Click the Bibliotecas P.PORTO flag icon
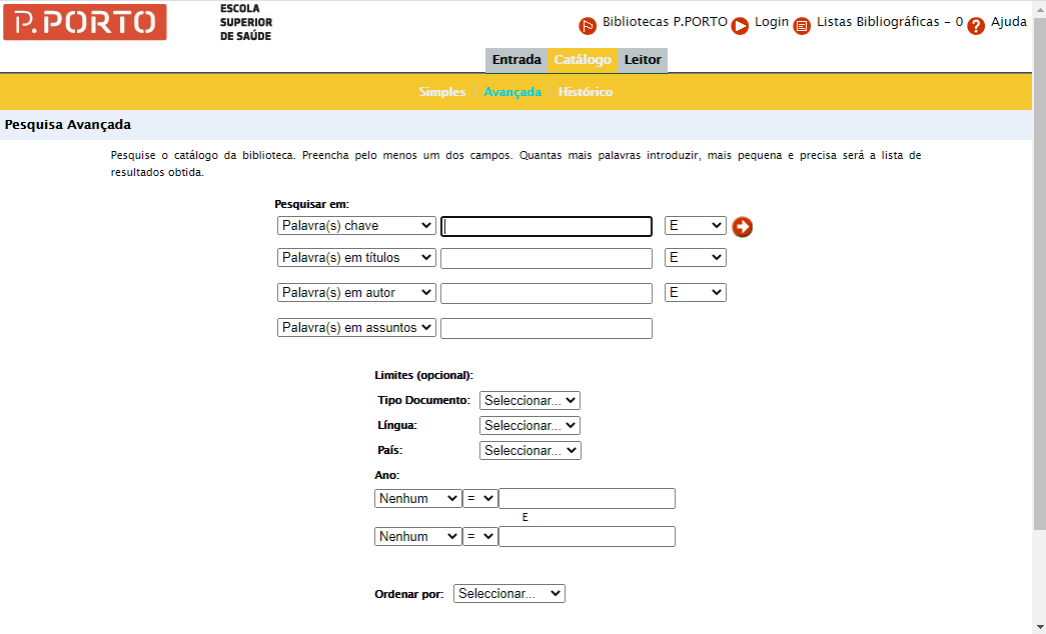The image size is (1046, 634). tap(588, 26)
